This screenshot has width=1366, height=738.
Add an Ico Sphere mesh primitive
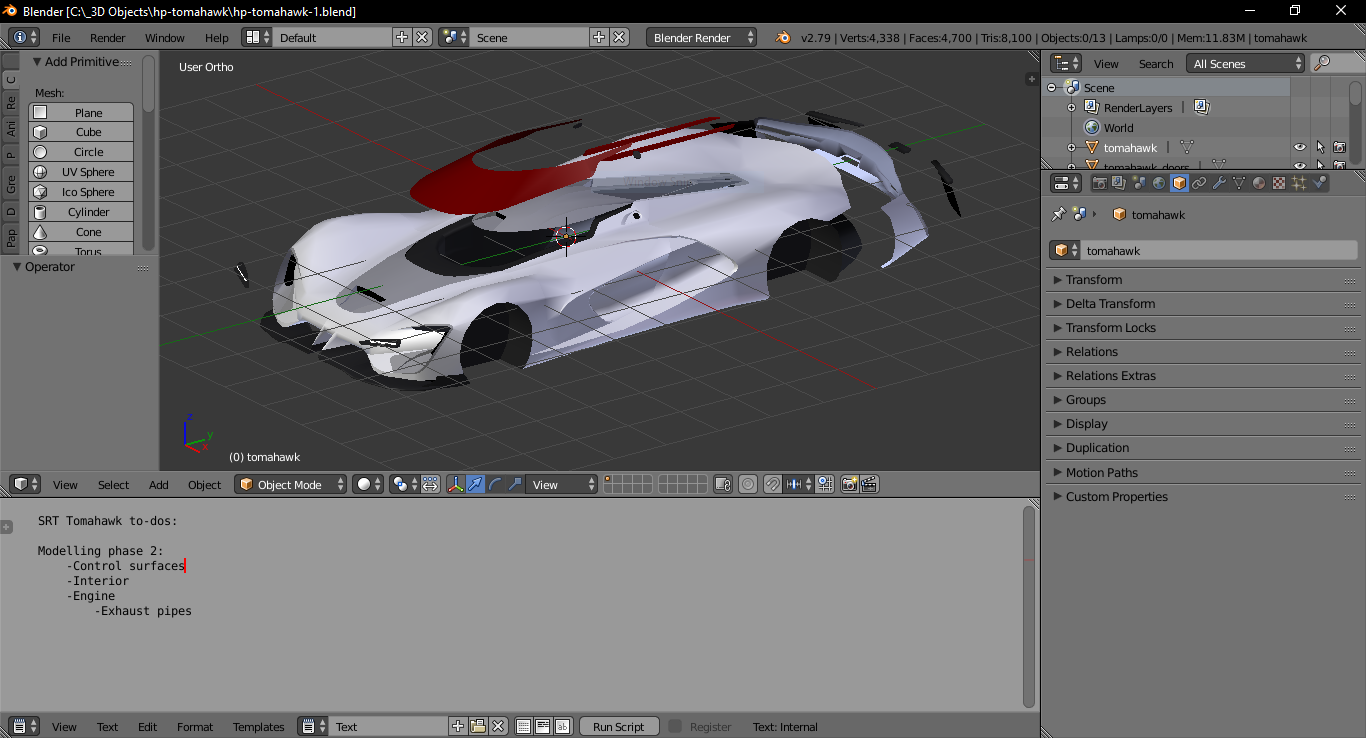pyautogui.click(x=81, y=192)
